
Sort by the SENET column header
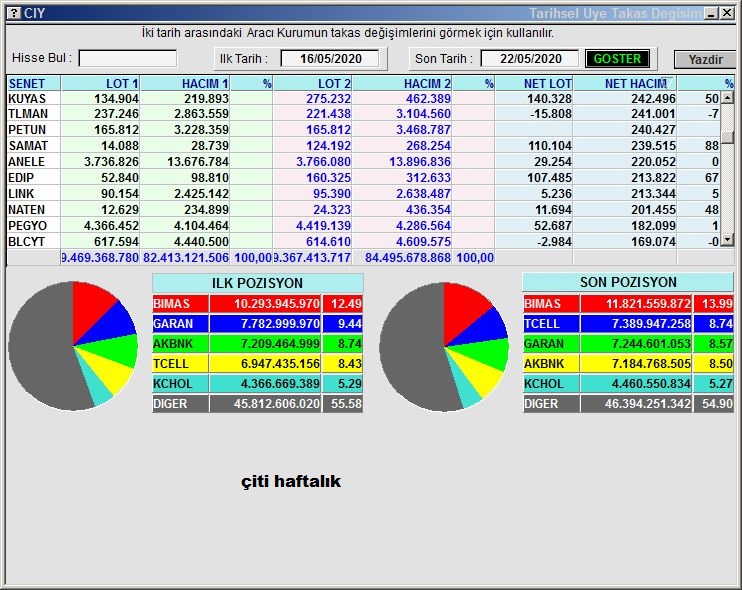(x=34, y=84)
